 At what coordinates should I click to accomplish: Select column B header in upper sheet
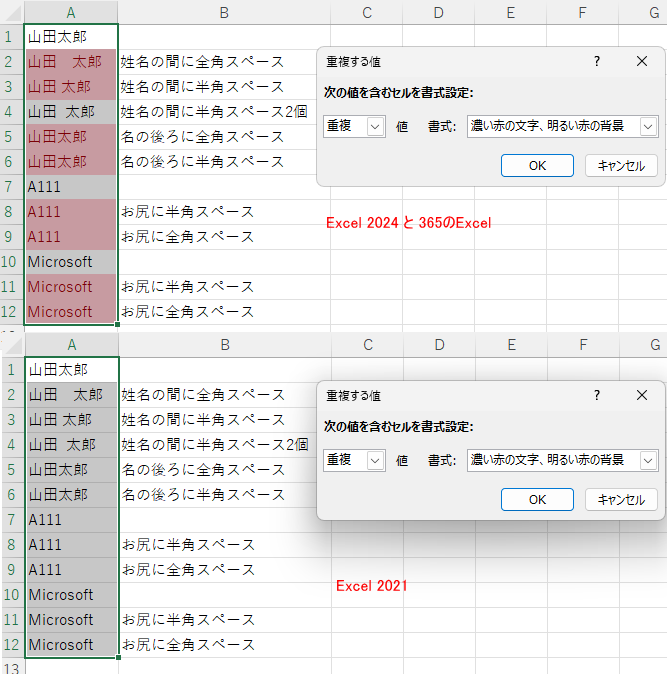tap(224, 12)
